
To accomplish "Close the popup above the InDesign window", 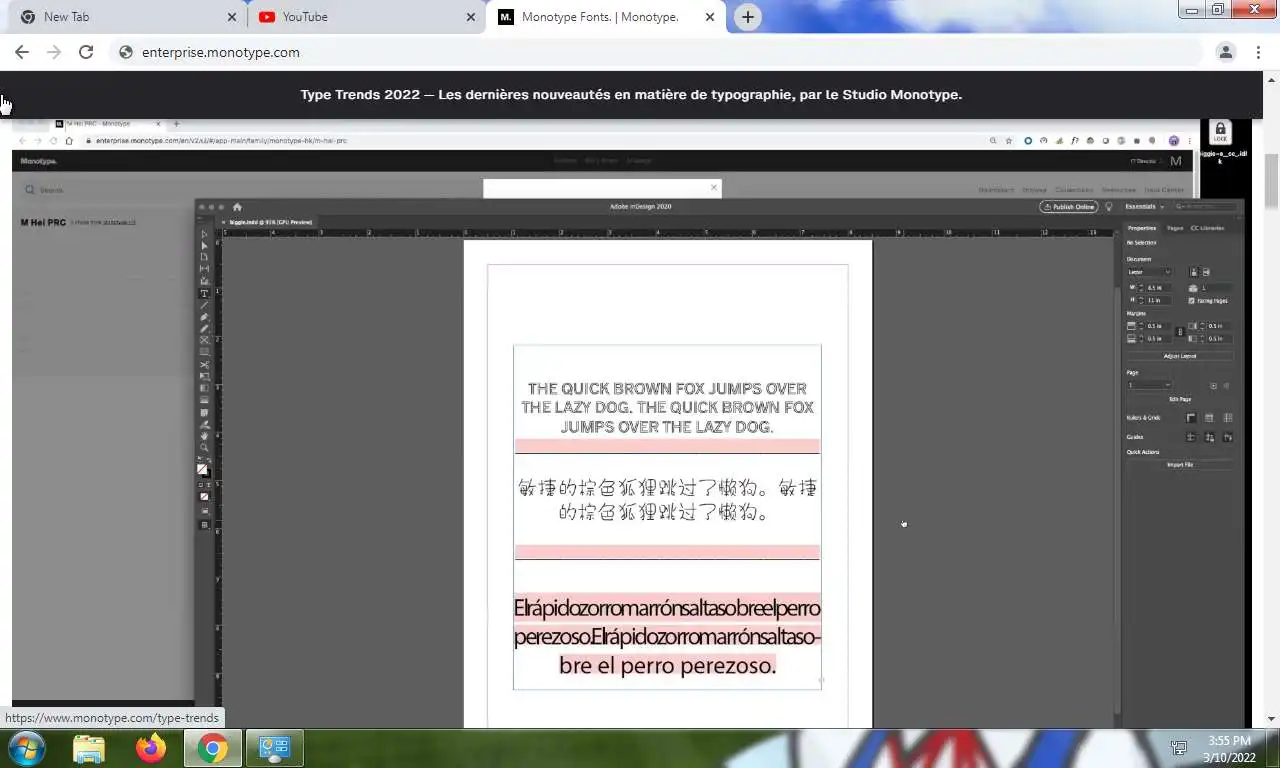I will pyautogui.click(x=714, y=187).
